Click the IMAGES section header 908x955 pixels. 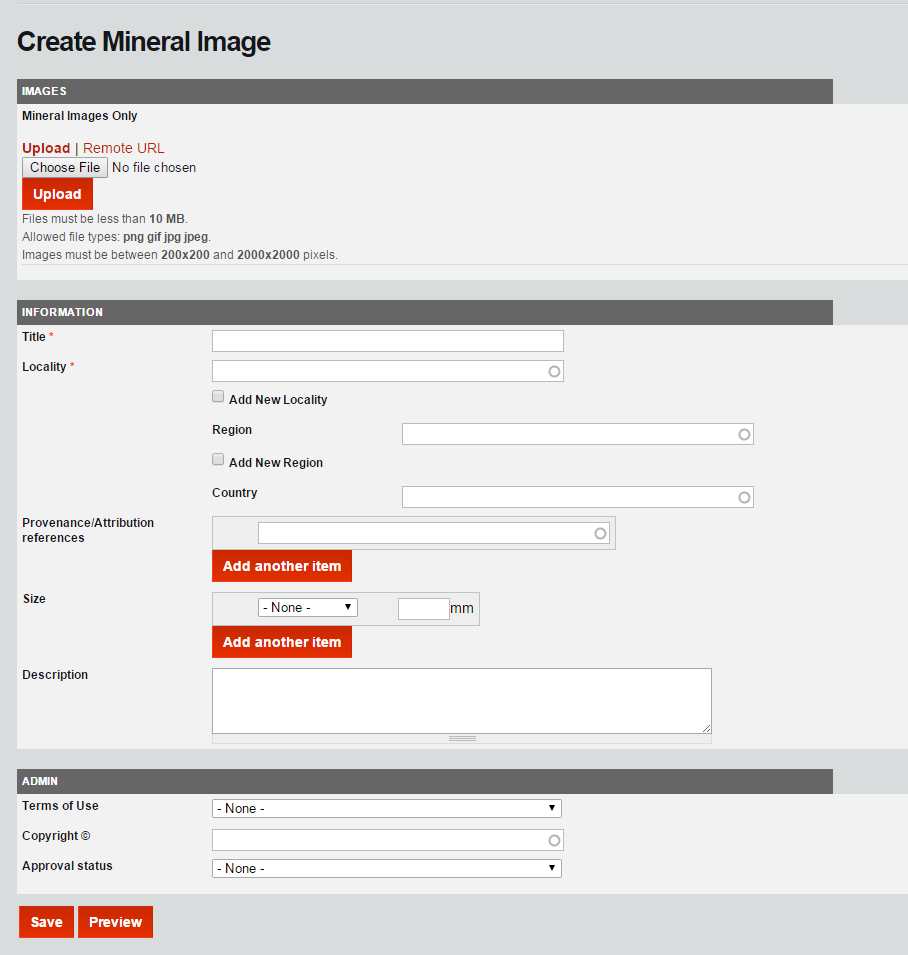pos(424,91)
